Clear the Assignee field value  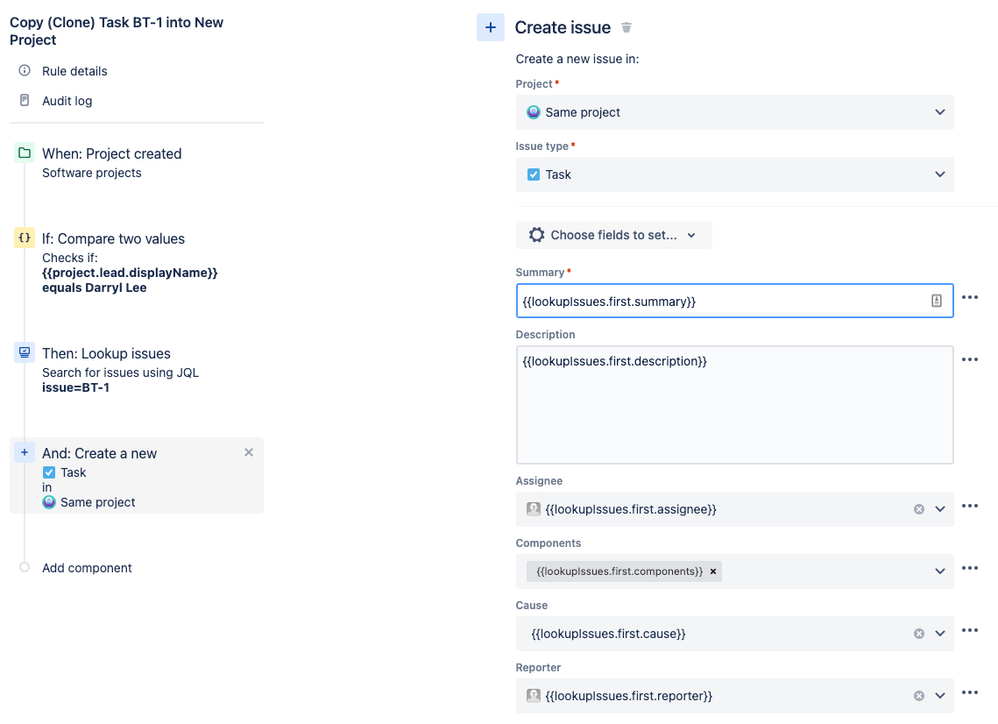[919, 509]
